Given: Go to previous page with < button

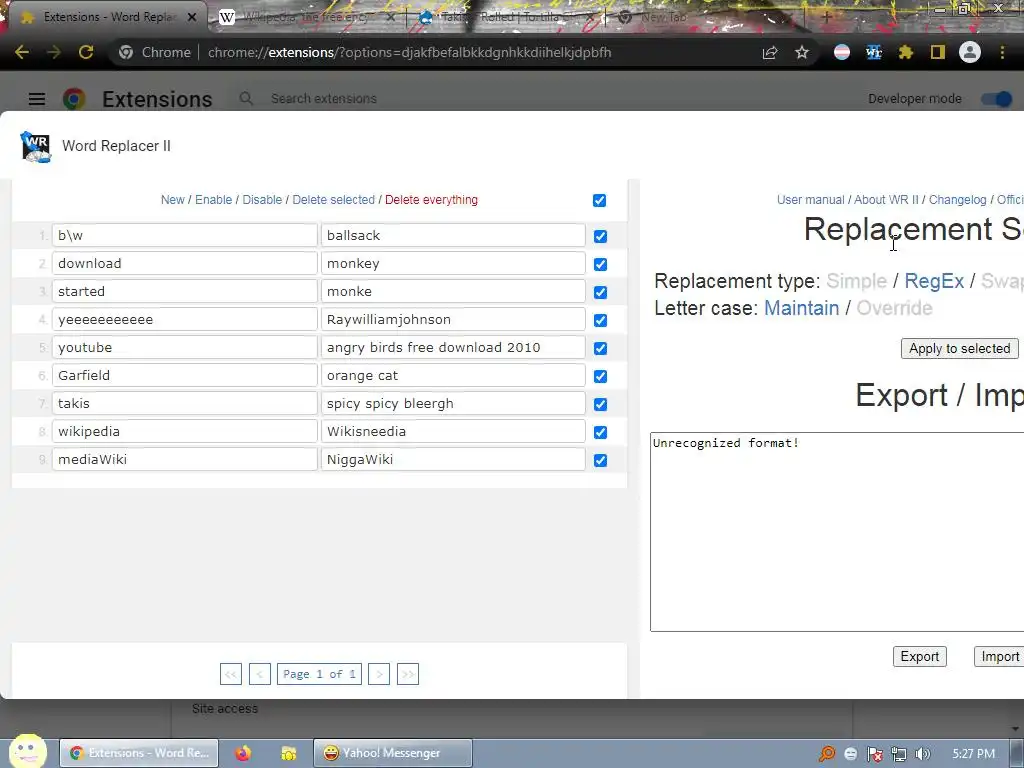Looking at the screenshot, I should (x=260, y=674).
